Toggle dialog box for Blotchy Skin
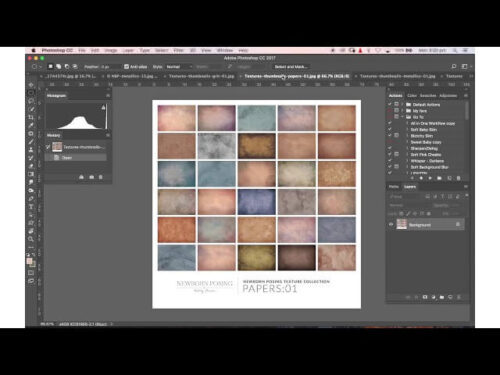500x375 pixels. pyautogui.click(x=397, y=135)
